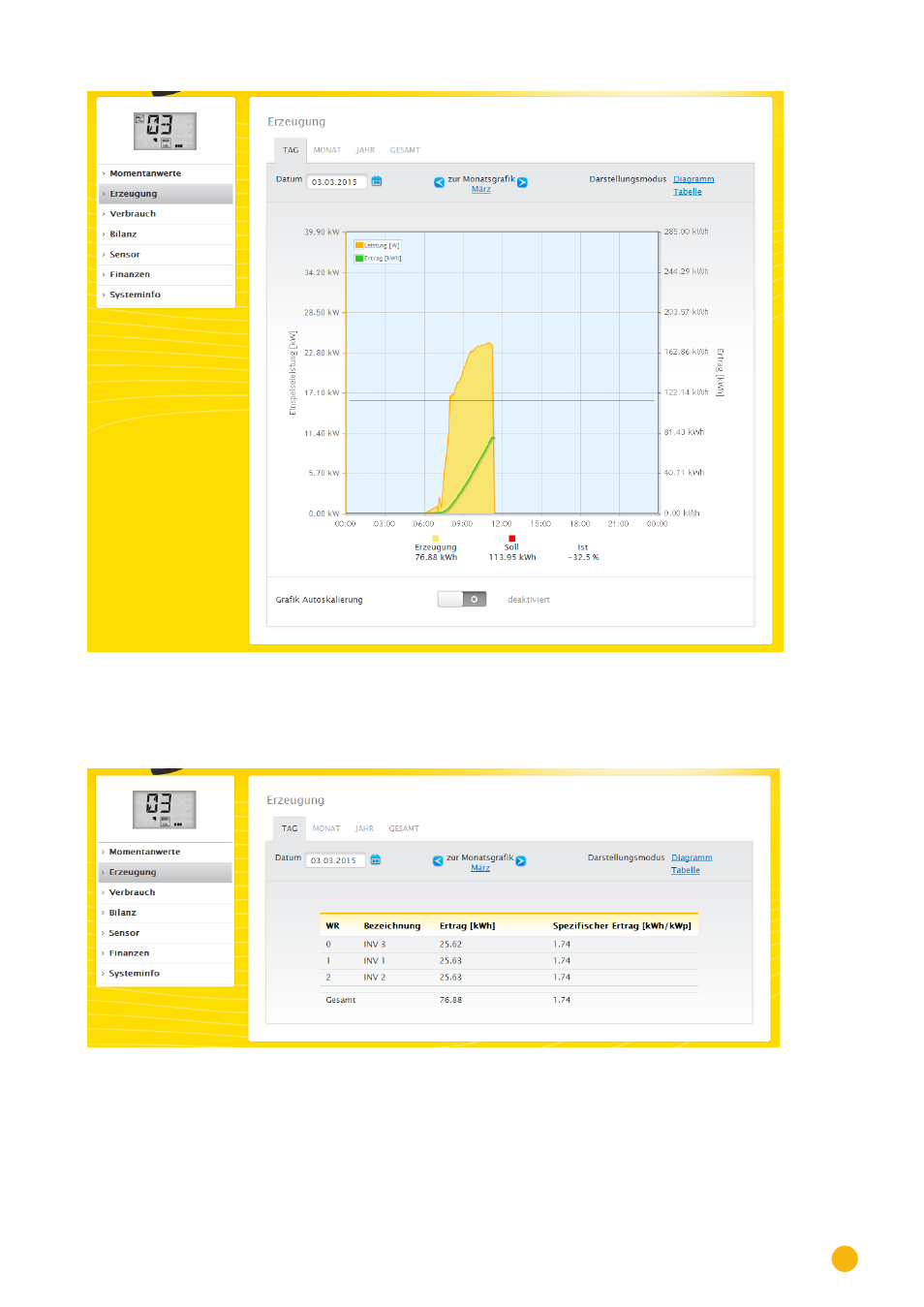Go to previous day arrow in lower panel

click(x=438, y=860)
